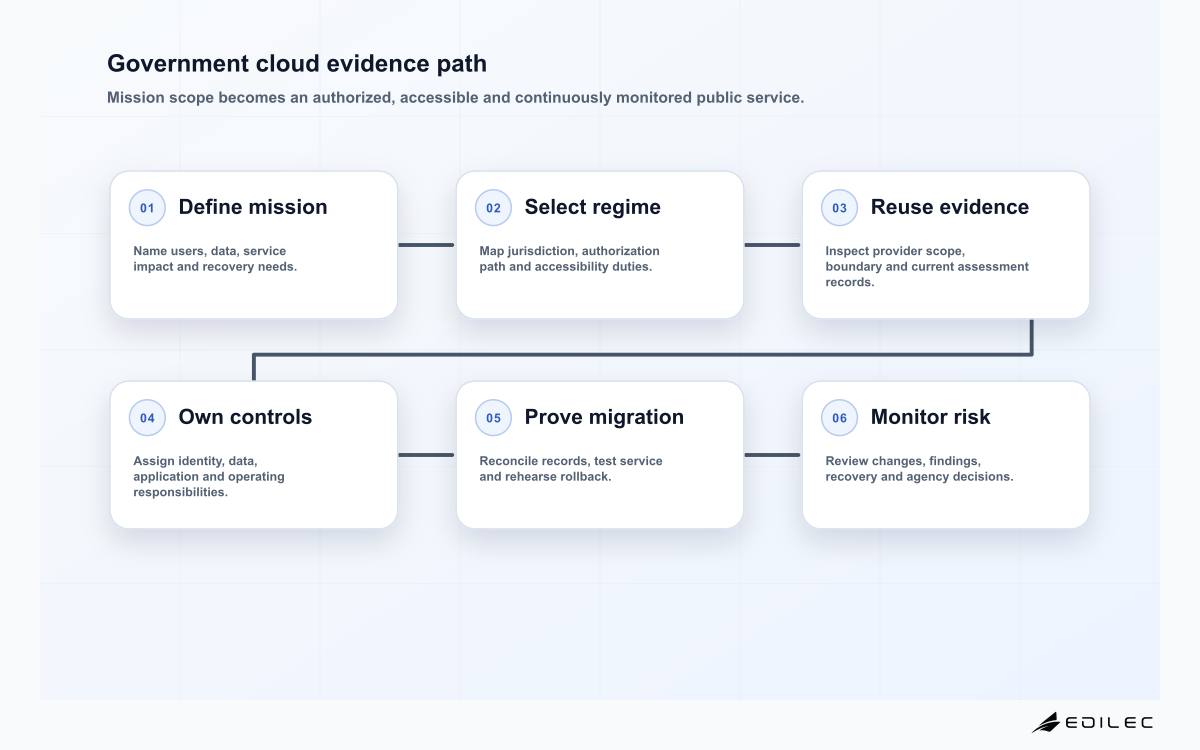The width and height of the screenshot is (1200, 750).
Task: Click the 02 step number badge
Action: pyautogui.click(x=493, y=208)
